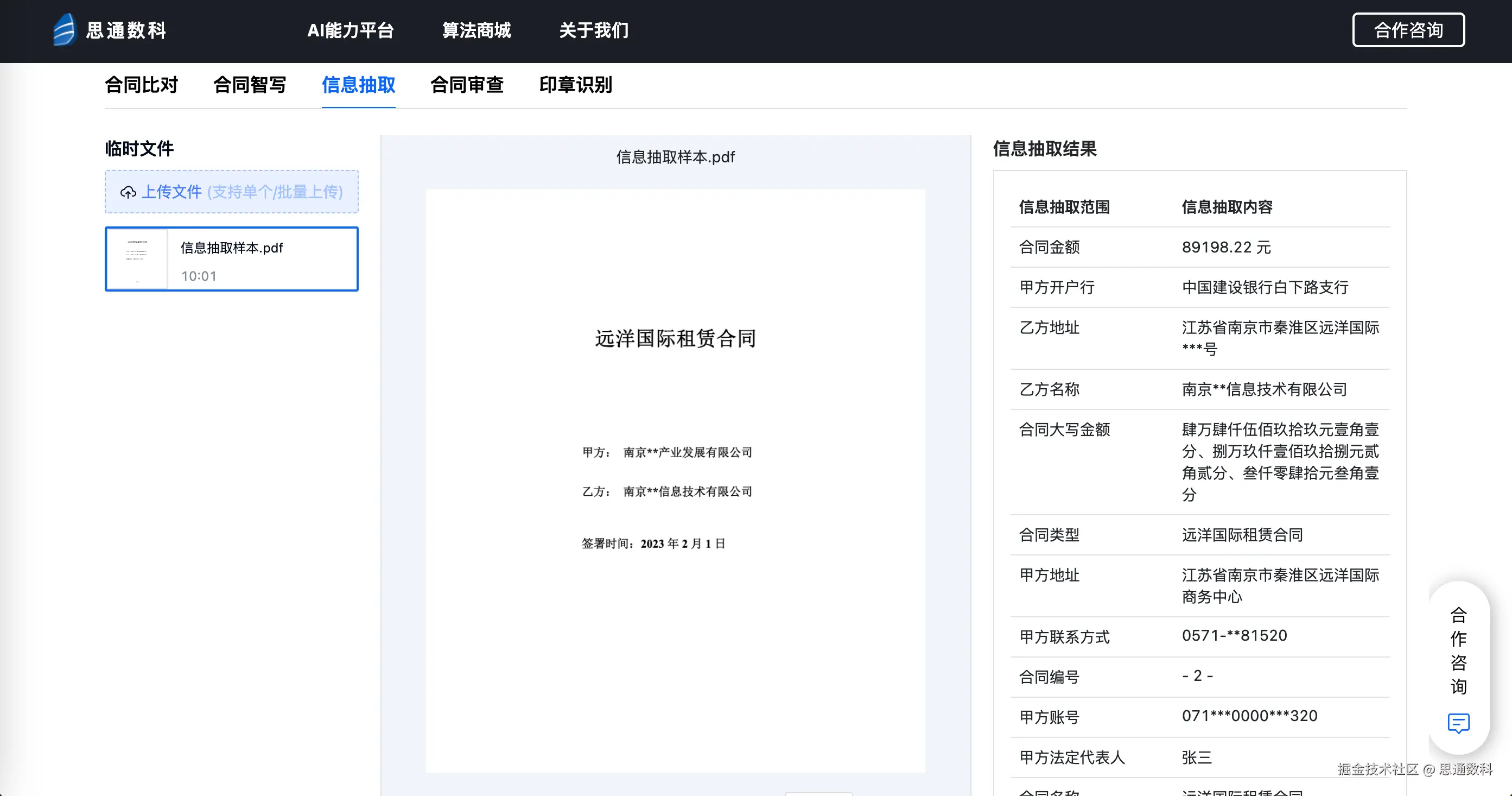This screenshot has width=1512, height=796.
Task: Click the 甲方账号 extracted value
Action: click(x=1250, y=716)
